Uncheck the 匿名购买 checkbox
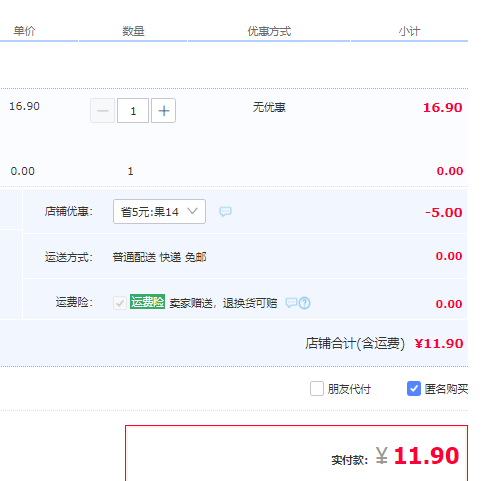The height and width of the screenshot is (481, 489). click(x=414, y=389)
